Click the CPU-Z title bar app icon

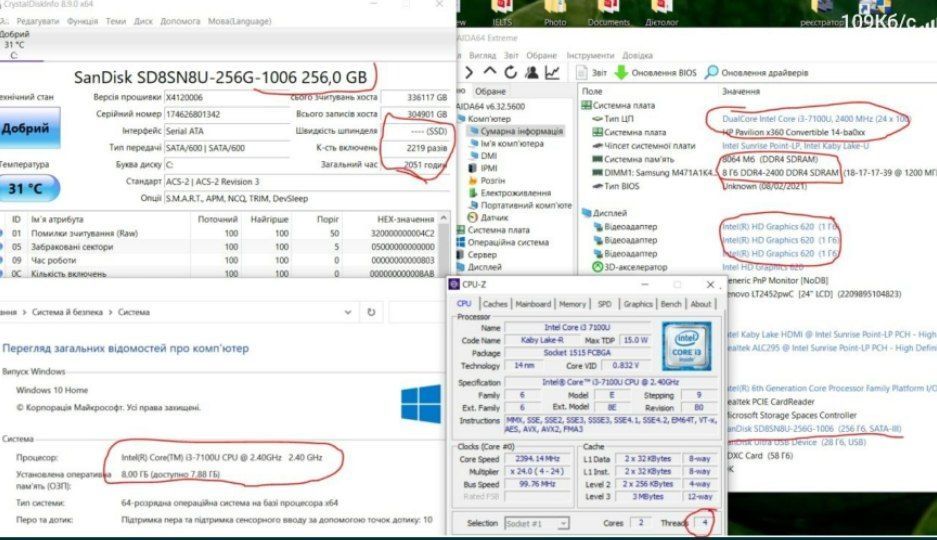click(454, 284)
